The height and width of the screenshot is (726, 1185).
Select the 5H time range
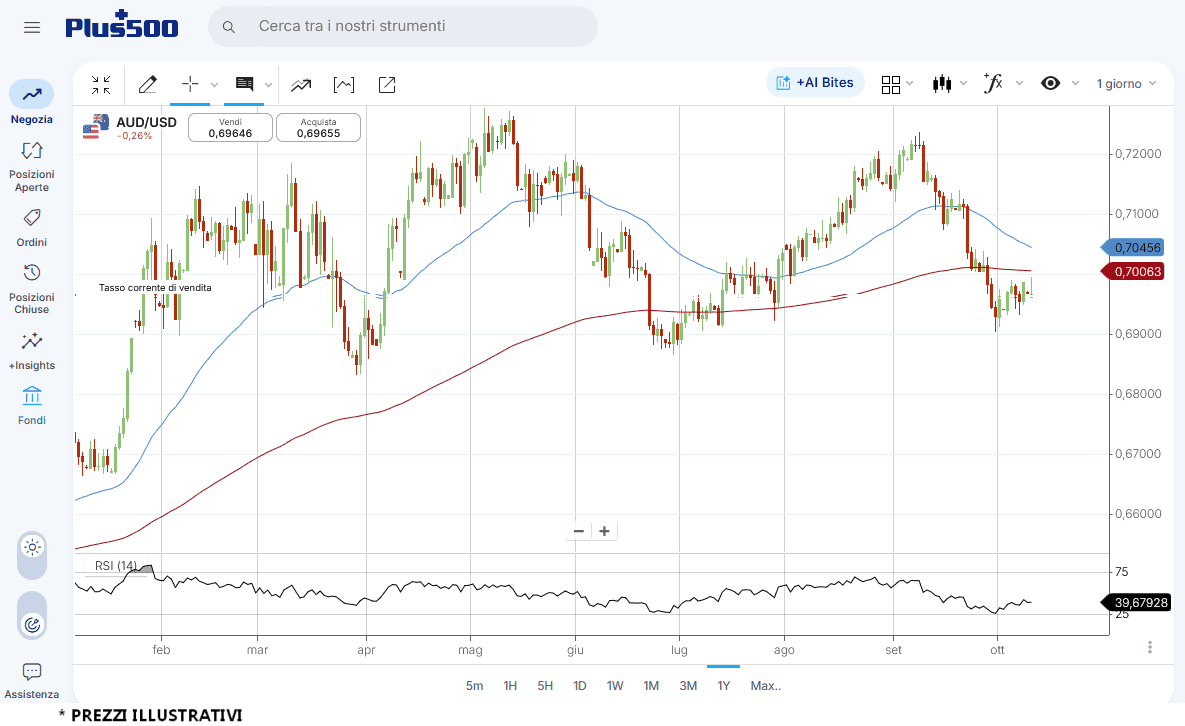[545, 686]
